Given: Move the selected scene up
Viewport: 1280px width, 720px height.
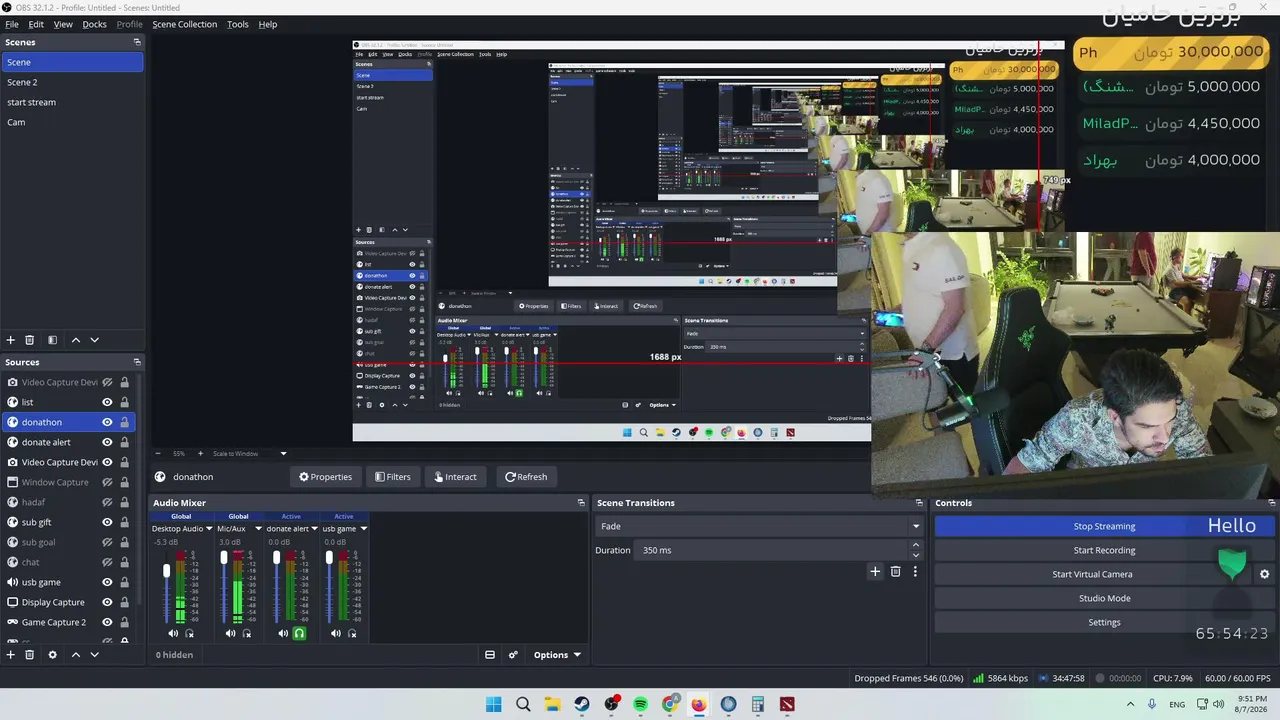Looking at the screenshot, I should [75, 340].
